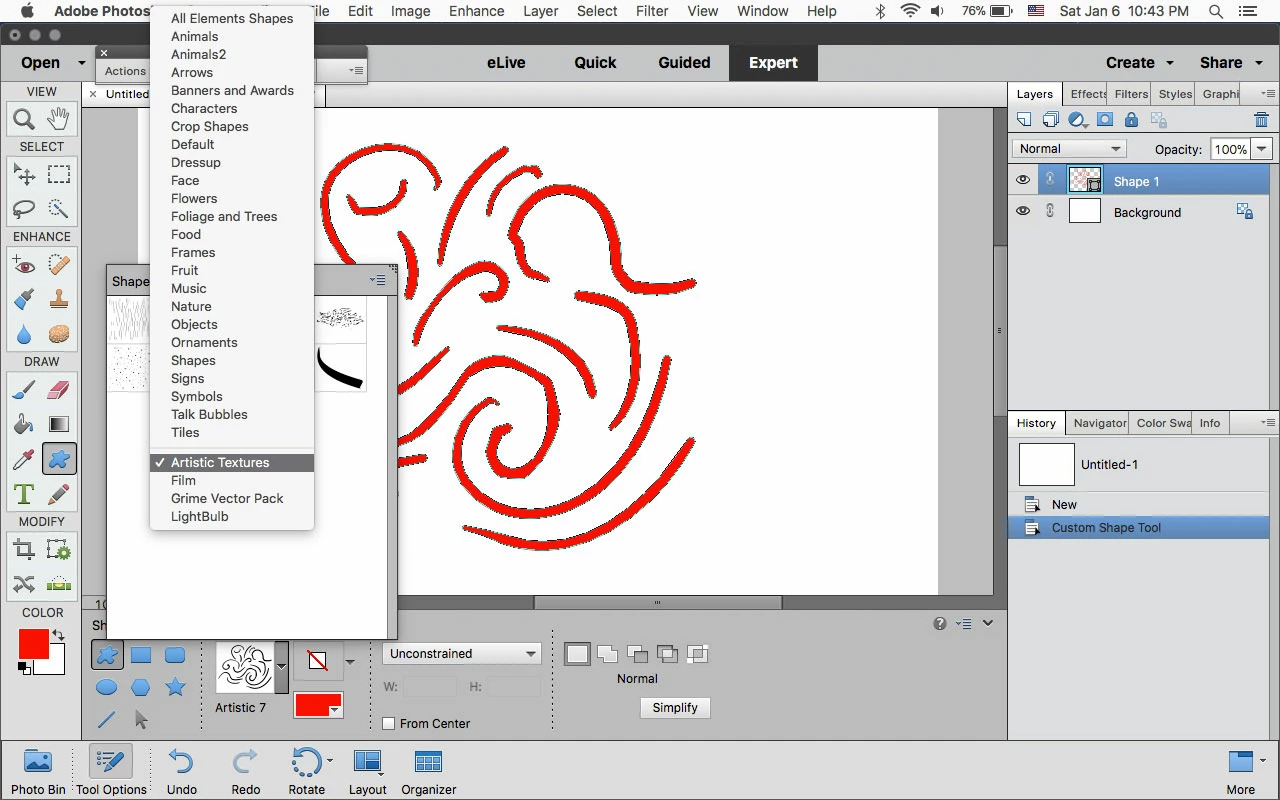Switch to the Navigator panel tab

coord(1099,423)
